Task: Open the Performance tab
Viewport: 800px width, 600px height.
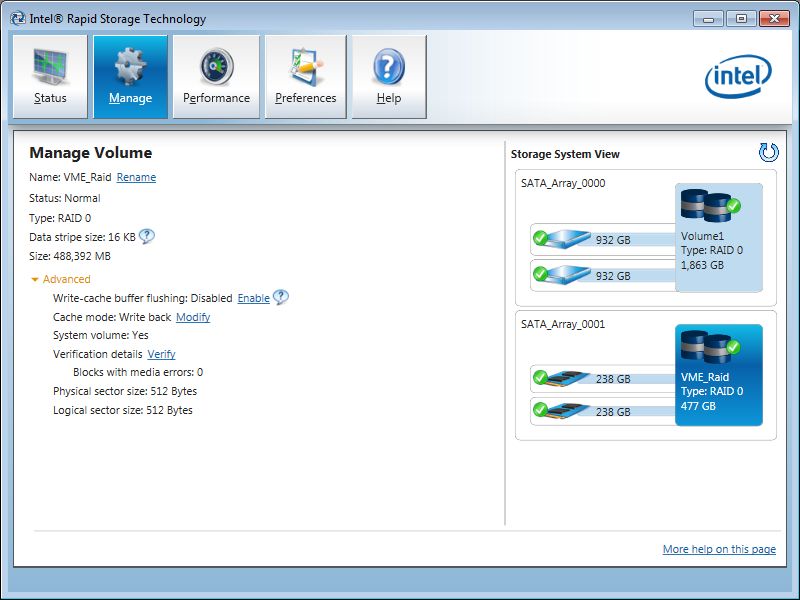Action: point(216,77)
